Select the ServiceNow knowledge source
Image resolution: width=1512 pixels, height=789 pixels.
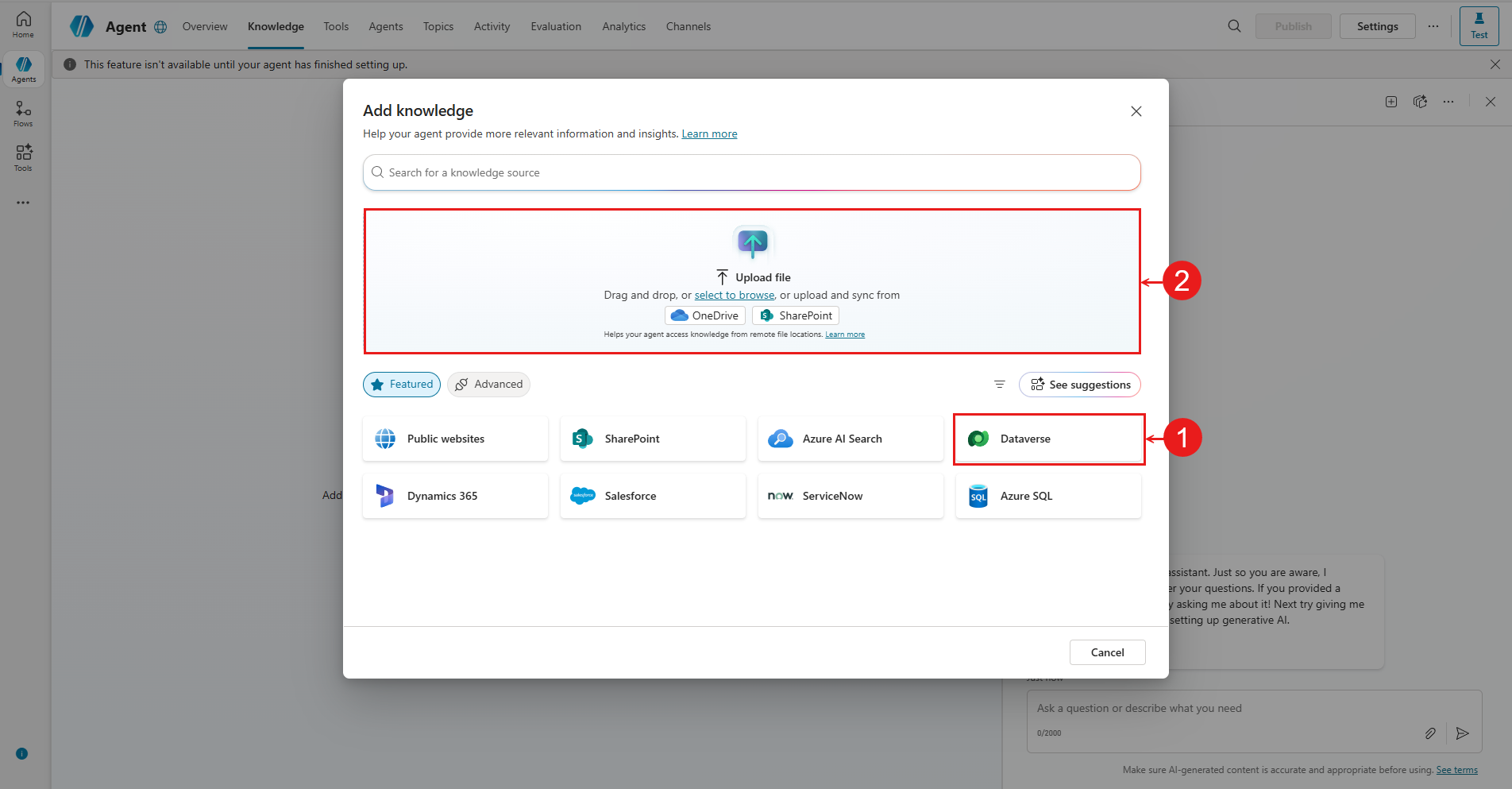(850, 496)
